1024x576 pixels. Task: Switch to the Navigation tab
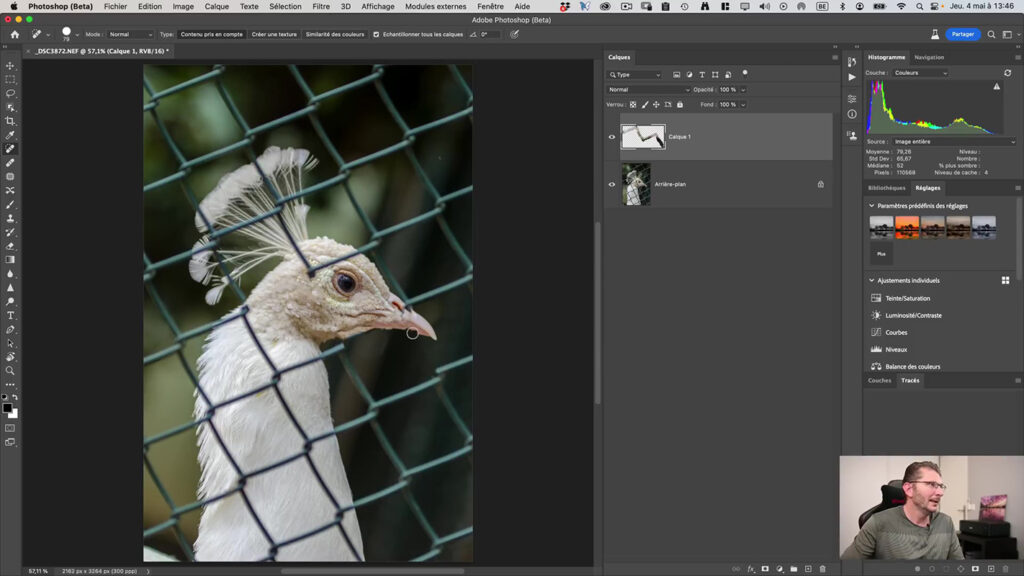(929, 57)
